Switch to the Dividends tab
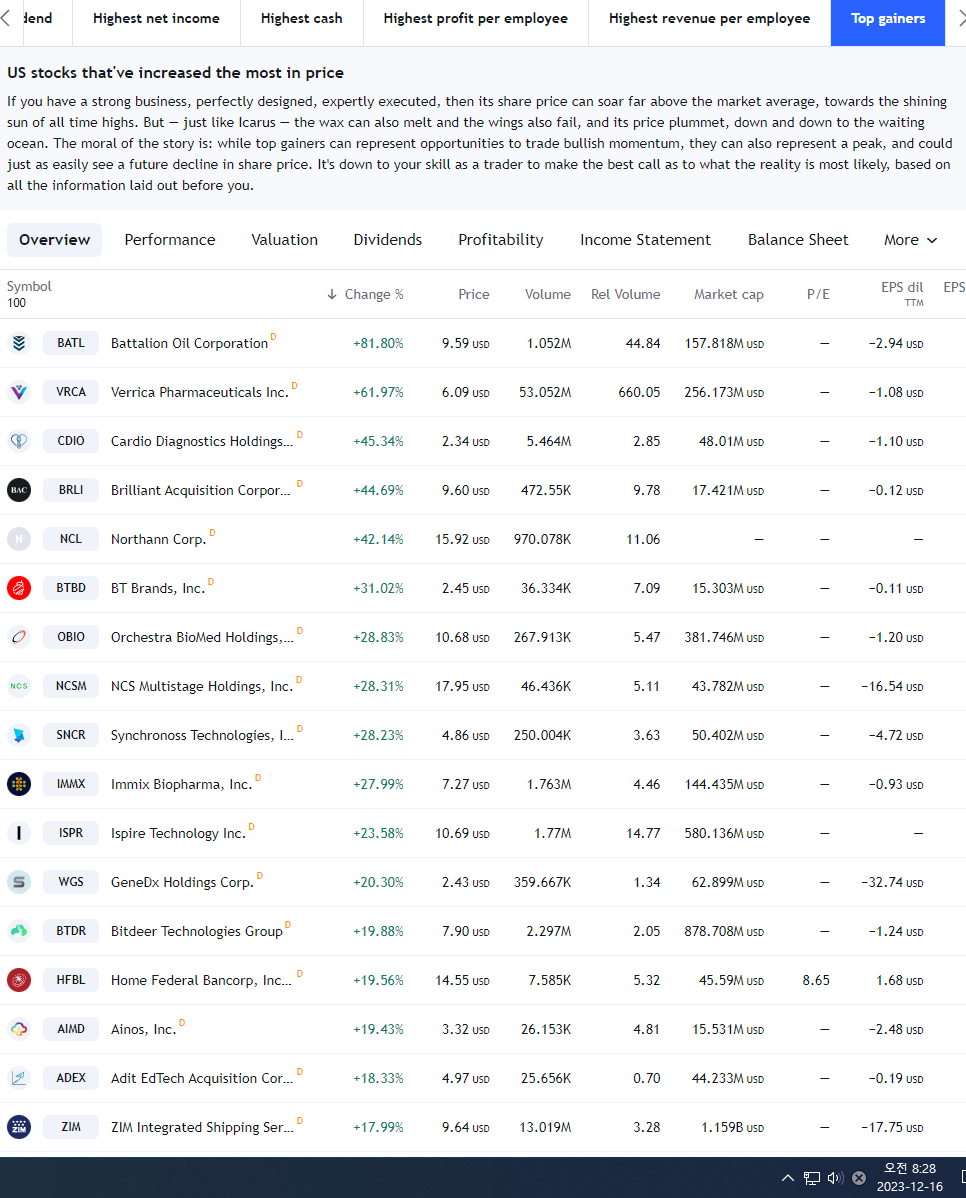The height and width of the screenshot is (1198, 966). (387, 240)
